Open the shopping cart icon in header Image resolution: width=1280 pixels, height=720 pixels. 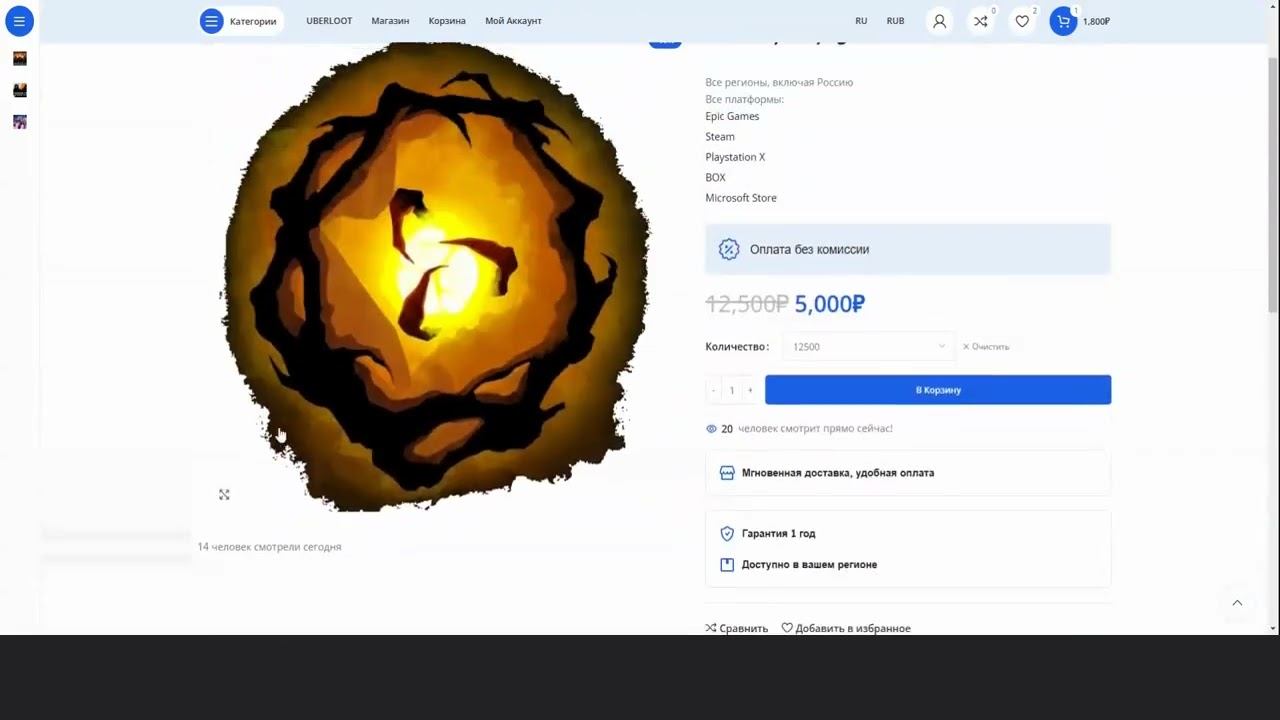(1063, 21)
